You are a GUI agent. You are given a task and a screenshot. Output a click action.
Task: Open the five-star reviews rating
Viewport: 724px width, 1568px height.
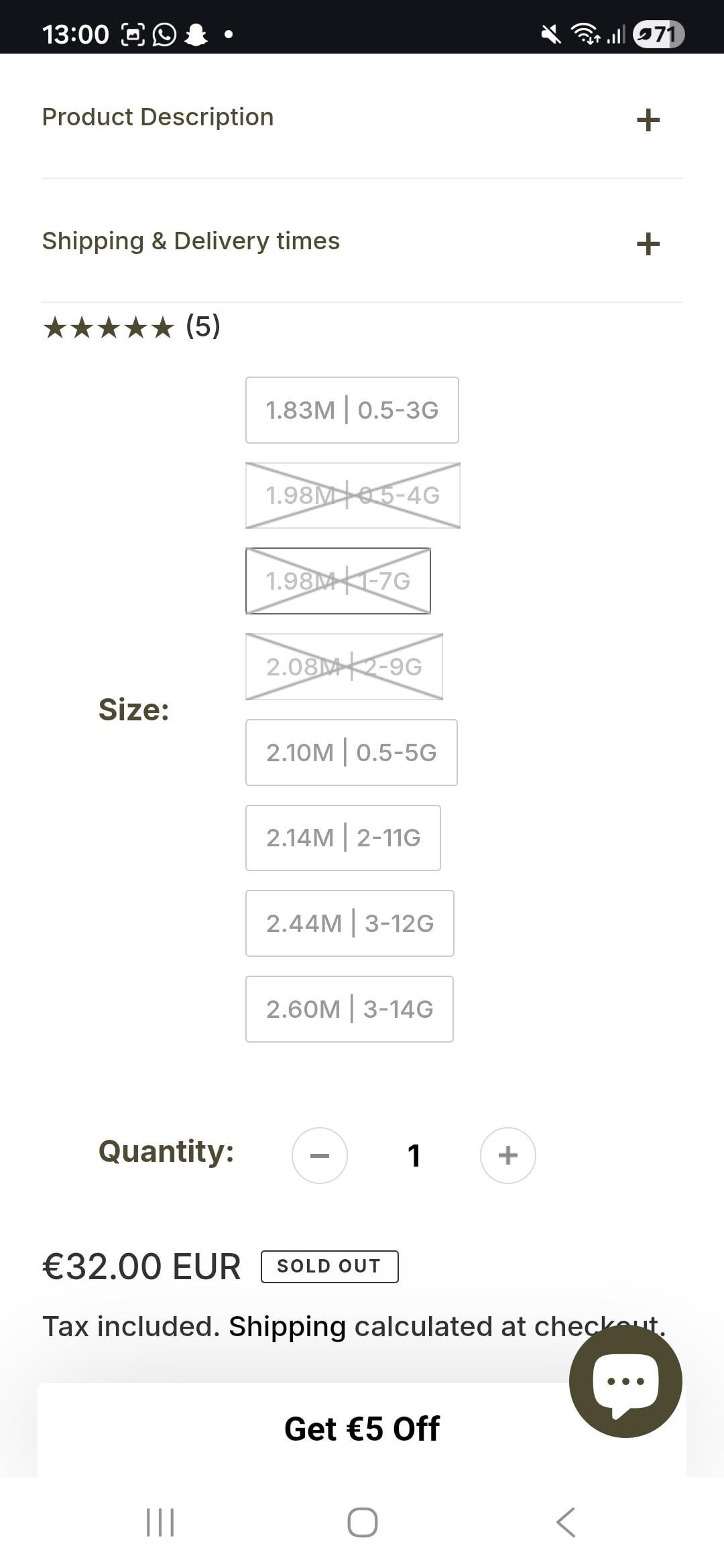point(131,328)
